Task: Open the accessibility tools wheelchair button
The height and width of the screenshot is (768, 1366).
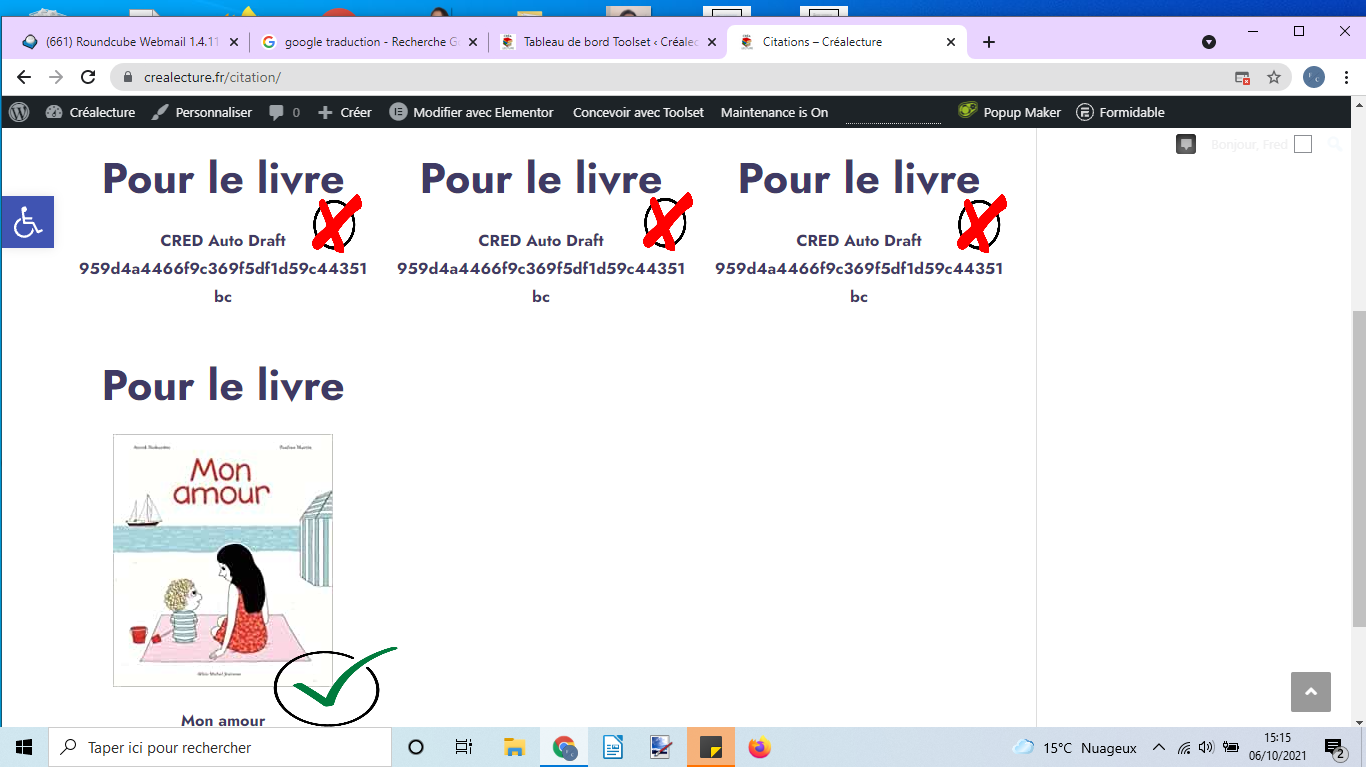Action: point(27,222)
